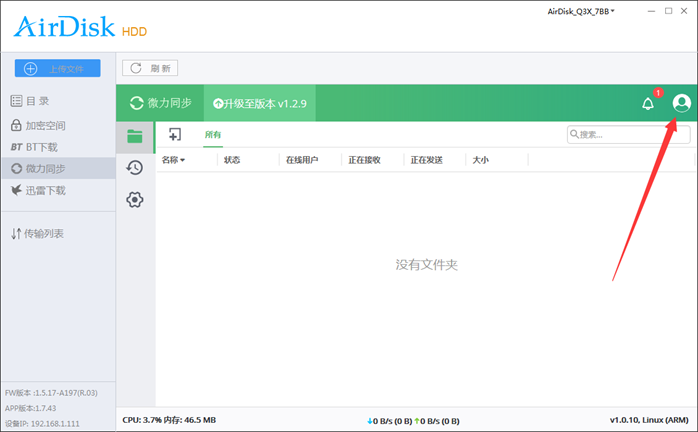The width and height of the screenshot is (698, 432).
Task: Minimize the AirDisk window
Action: 652,11
